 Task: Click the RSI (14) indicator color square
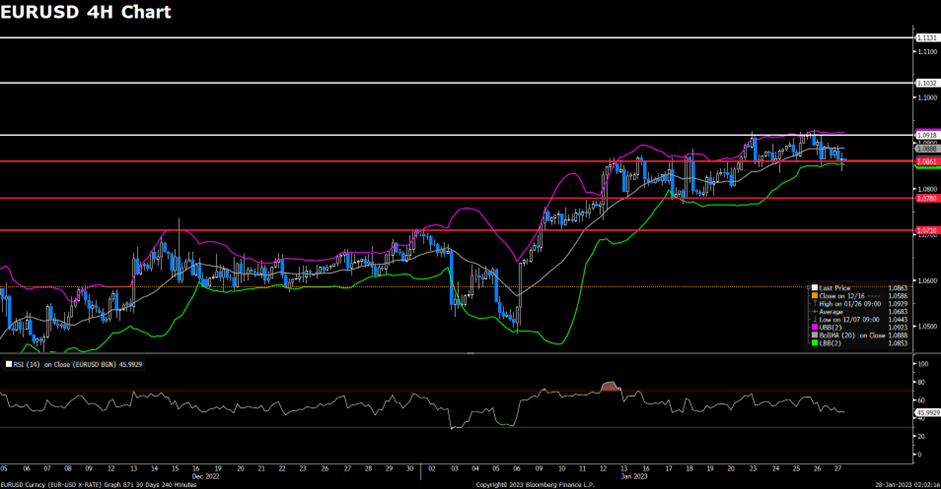pyautogui.click(x=6, y=365)
